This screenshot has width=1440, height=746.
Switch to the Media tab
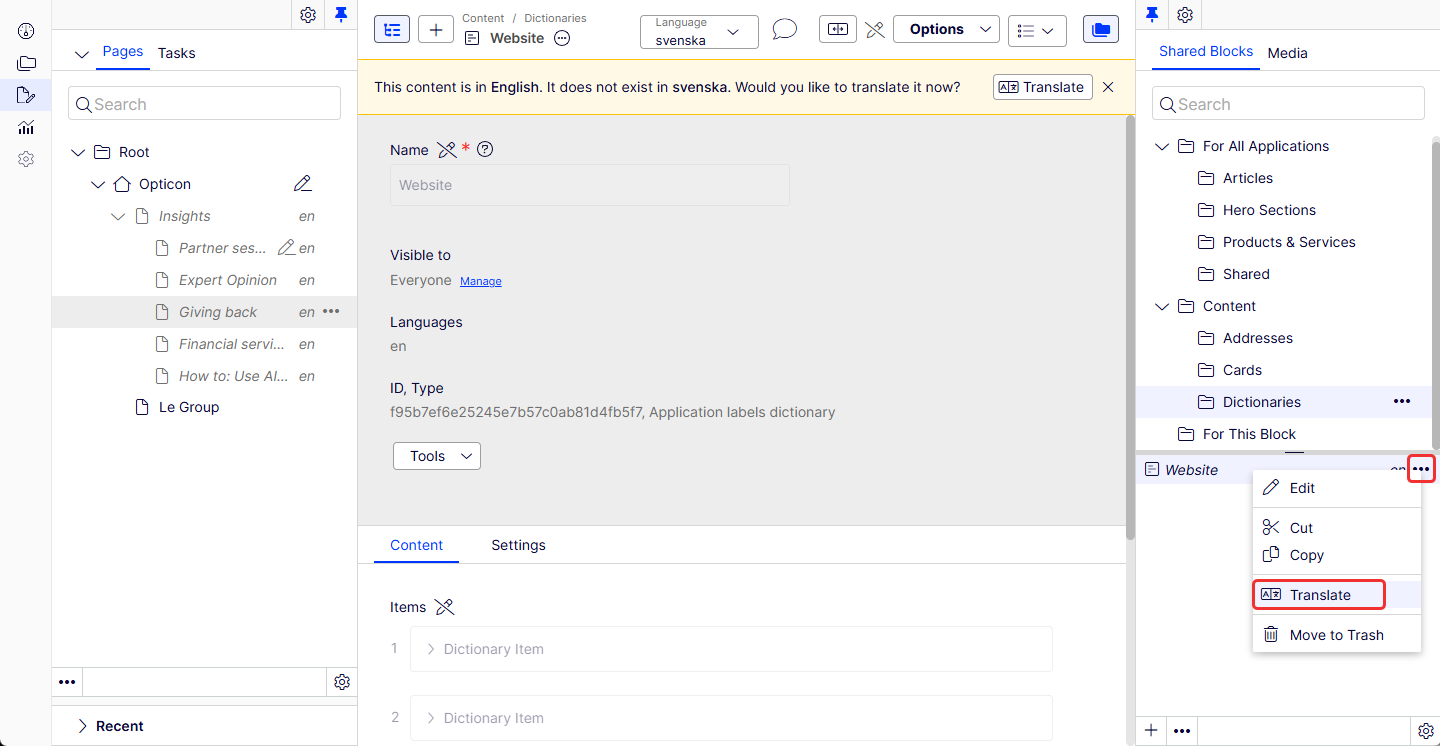tap(1288, 53)
